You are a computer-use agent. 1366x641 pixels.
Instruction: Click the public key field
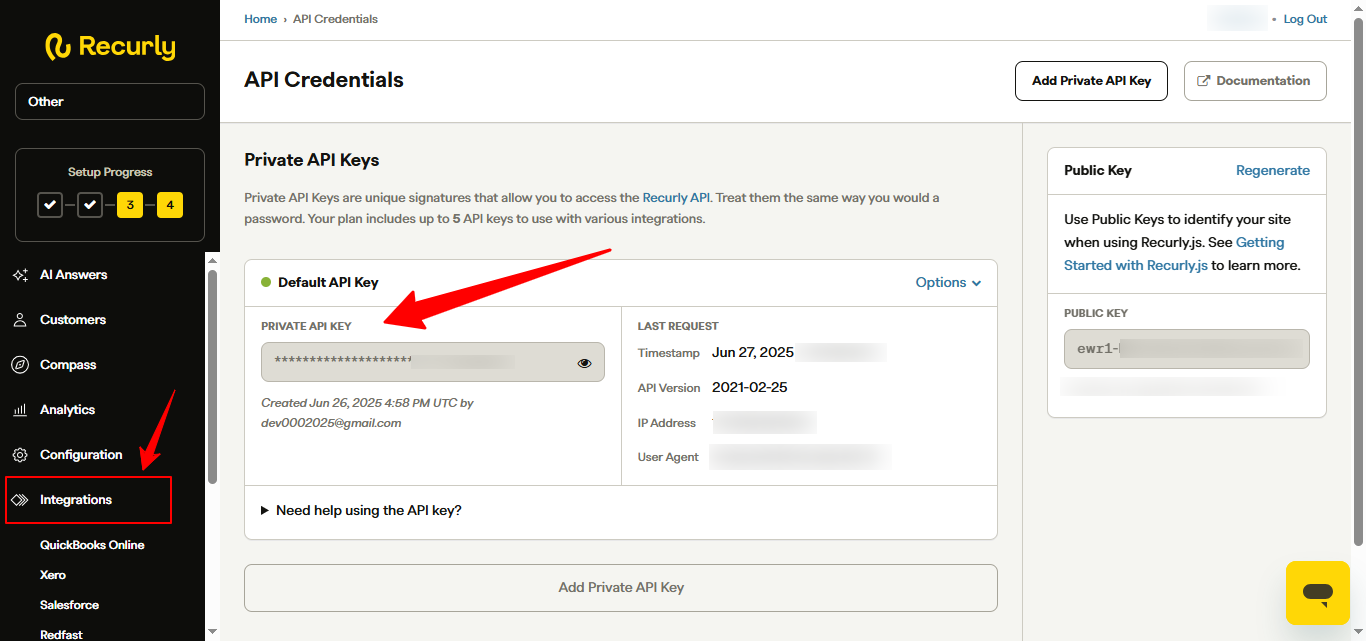[1187, 349]
